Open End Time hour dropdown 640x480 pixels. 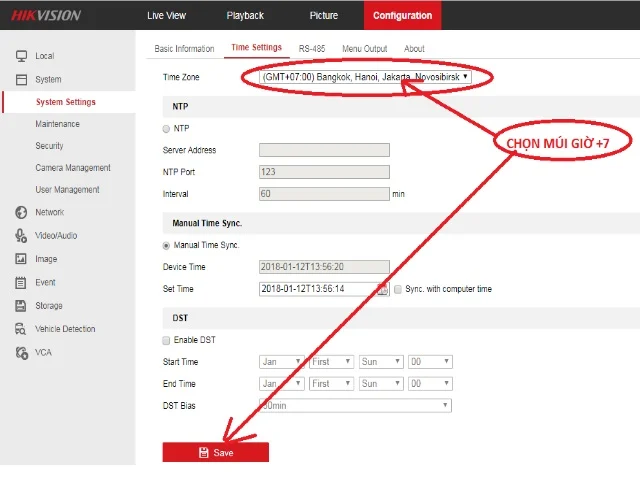click(430, 384)
